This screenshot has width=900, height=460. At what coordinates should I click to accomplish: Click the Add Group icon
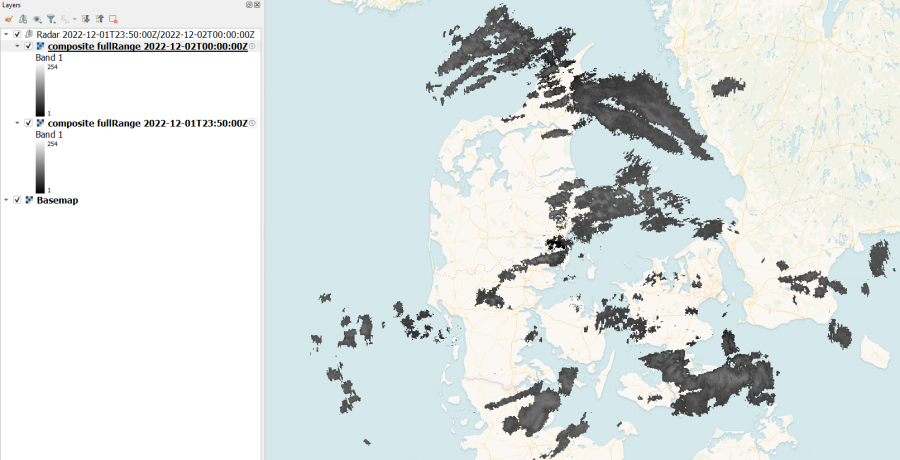(x=22, y=19)
